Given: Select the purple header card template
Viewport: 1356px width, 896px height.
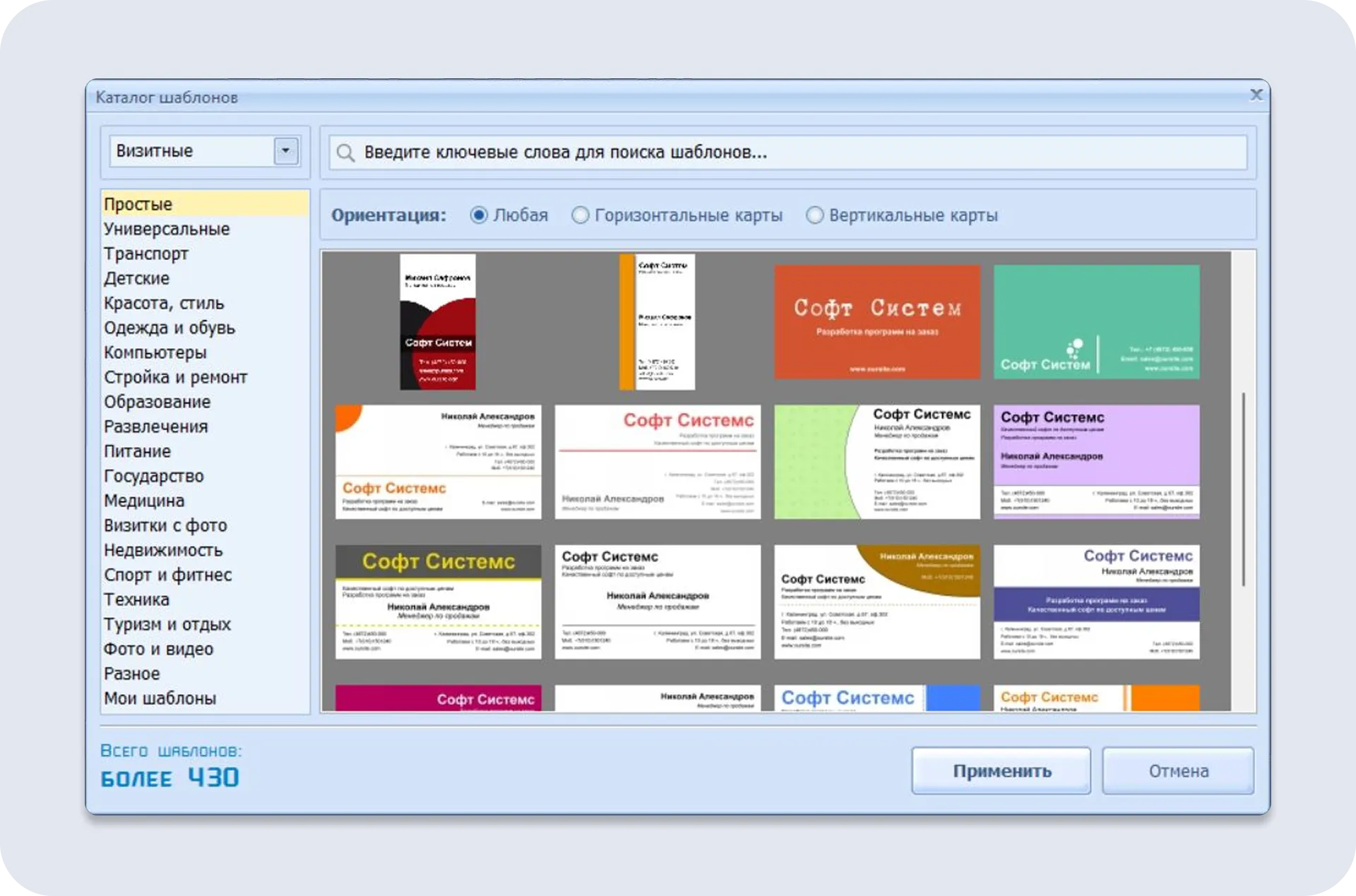Looking at the screenshot, I should click(1097, 462).
